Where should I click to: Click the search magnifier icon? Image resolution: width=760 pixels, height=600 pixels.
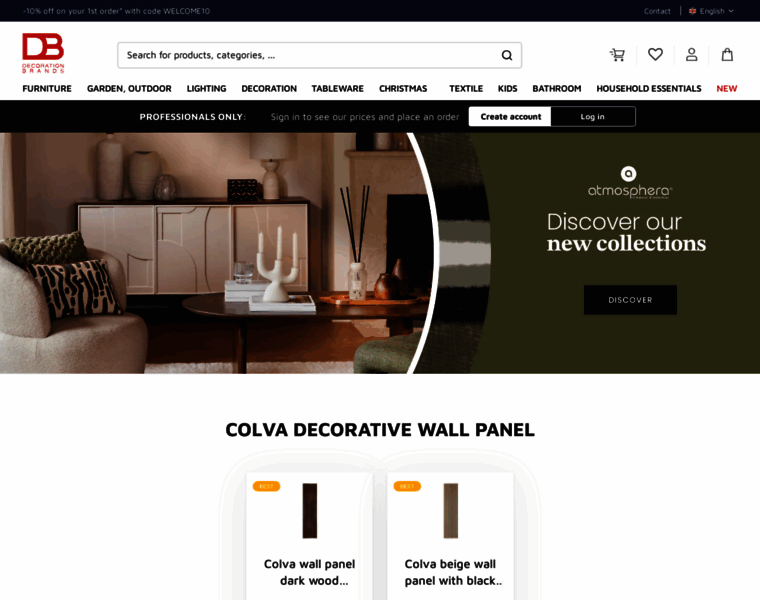pyautogui.click(x=507, y=55)
